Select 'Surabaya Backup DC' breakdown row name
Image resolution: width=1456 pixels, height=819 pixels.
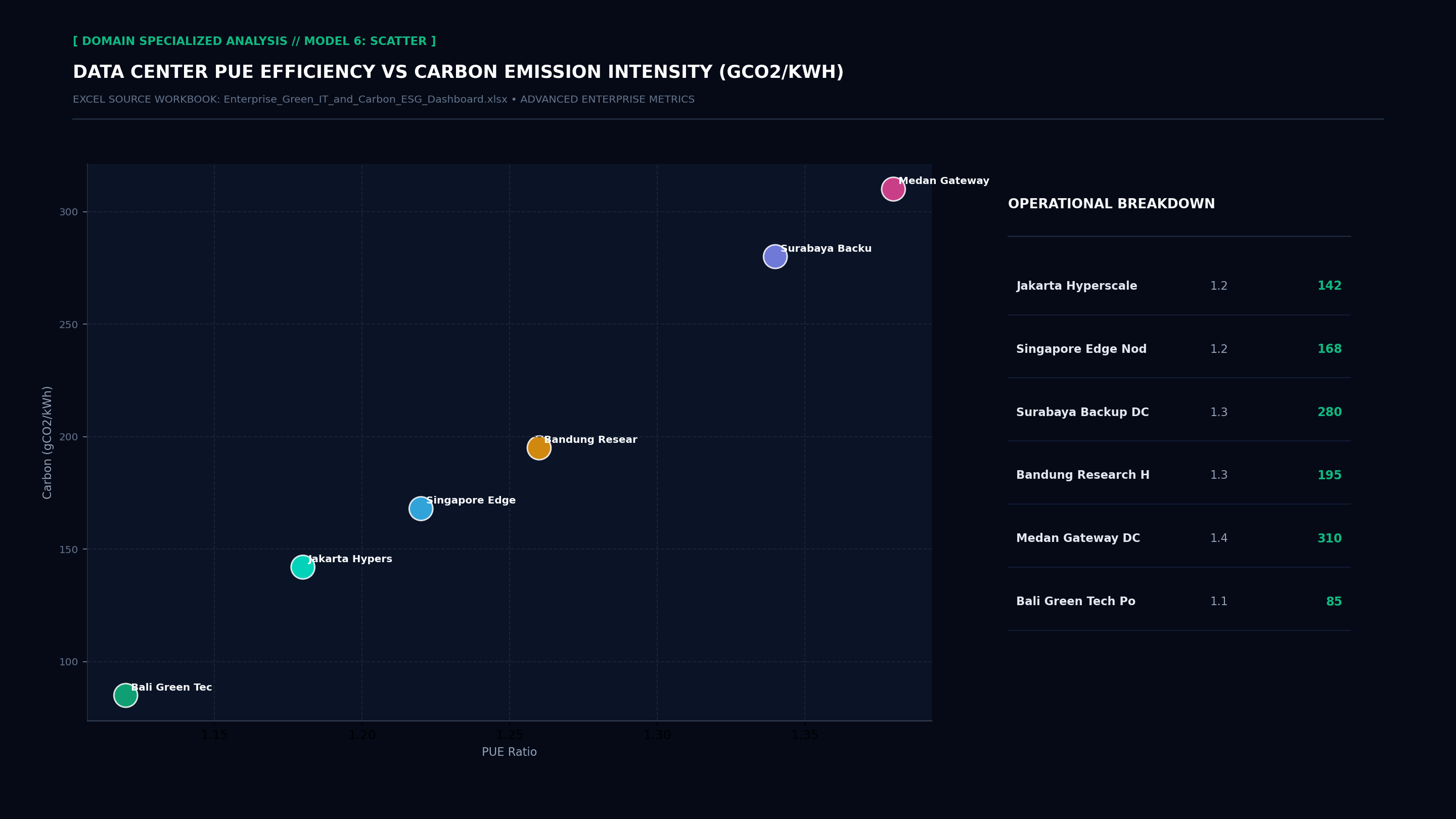pos(1082,413)
